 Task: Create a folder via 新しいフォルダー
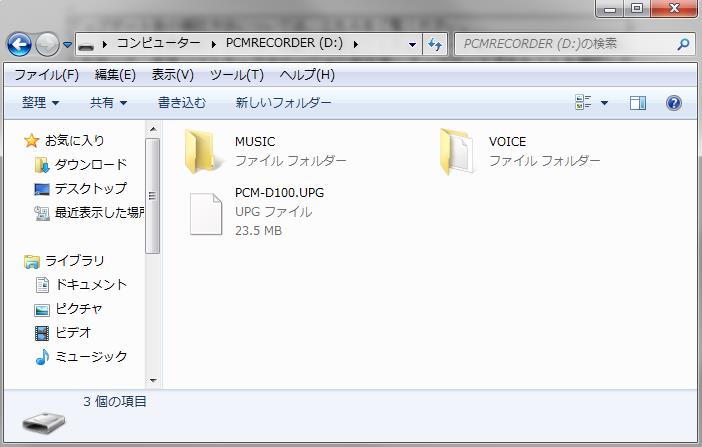[283, 103]
